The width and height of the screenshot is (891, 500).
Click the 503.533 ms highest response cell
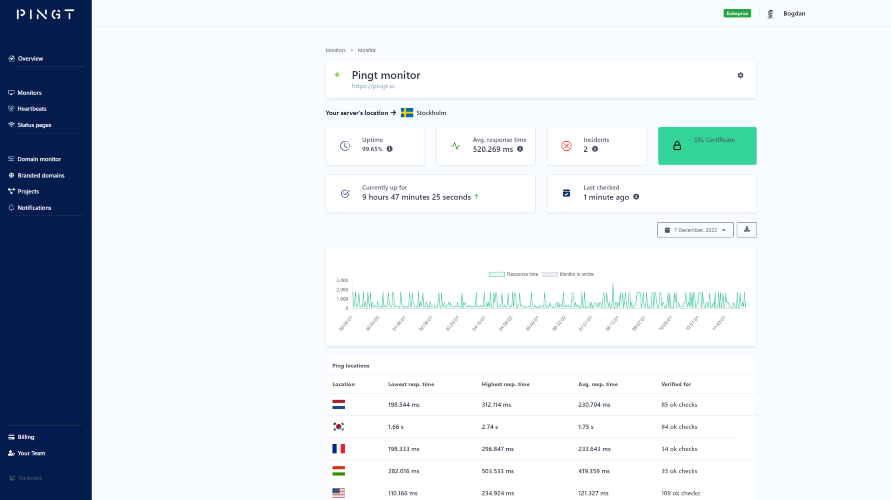[497, 471]
